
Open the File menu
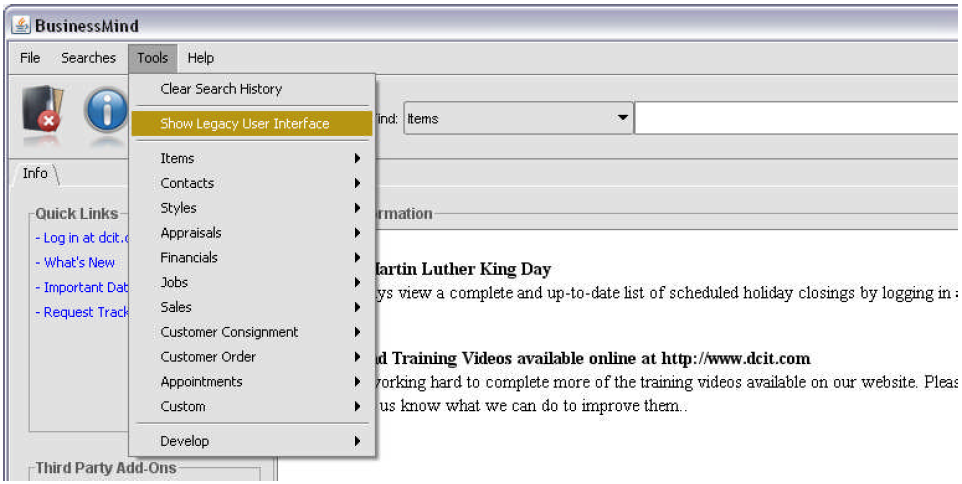tap(30, 58)
